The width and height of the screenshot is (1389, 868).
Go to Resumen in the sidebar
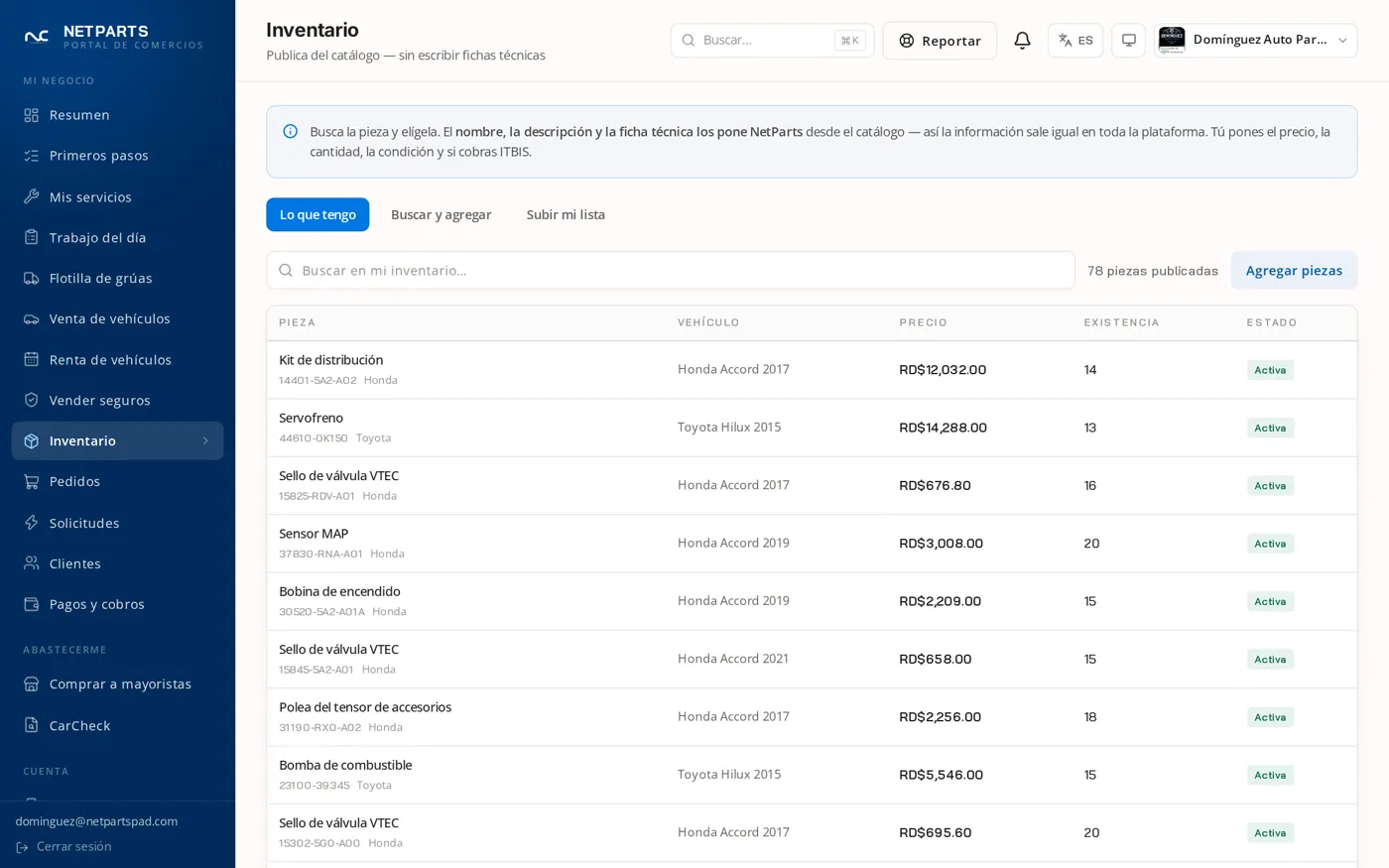[x=117, y=115]
